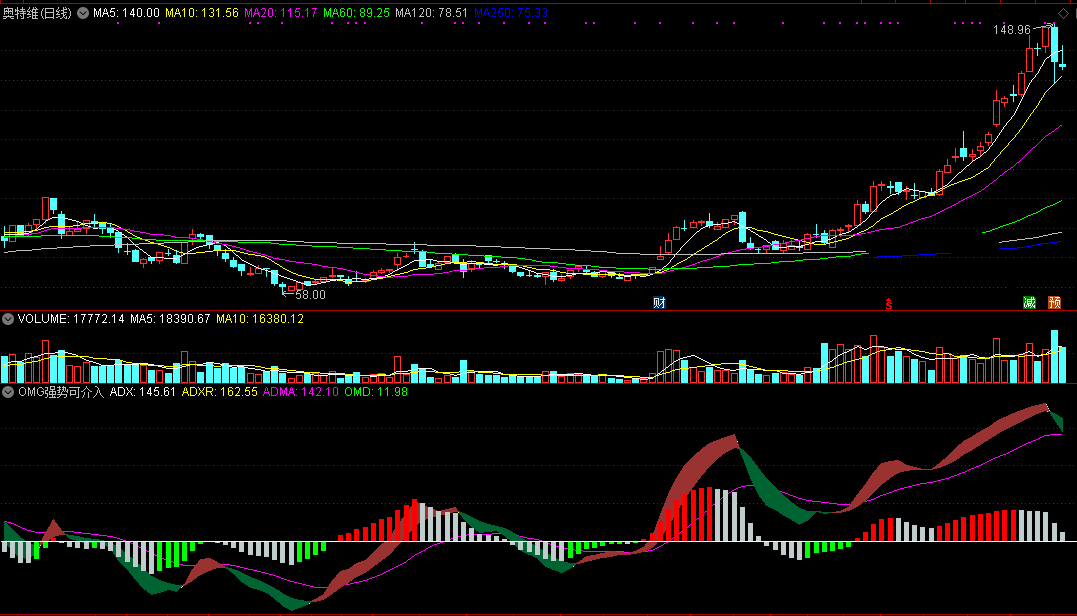Select the MA20: 115.17 label
The image size is (1077, 616).
281,13
